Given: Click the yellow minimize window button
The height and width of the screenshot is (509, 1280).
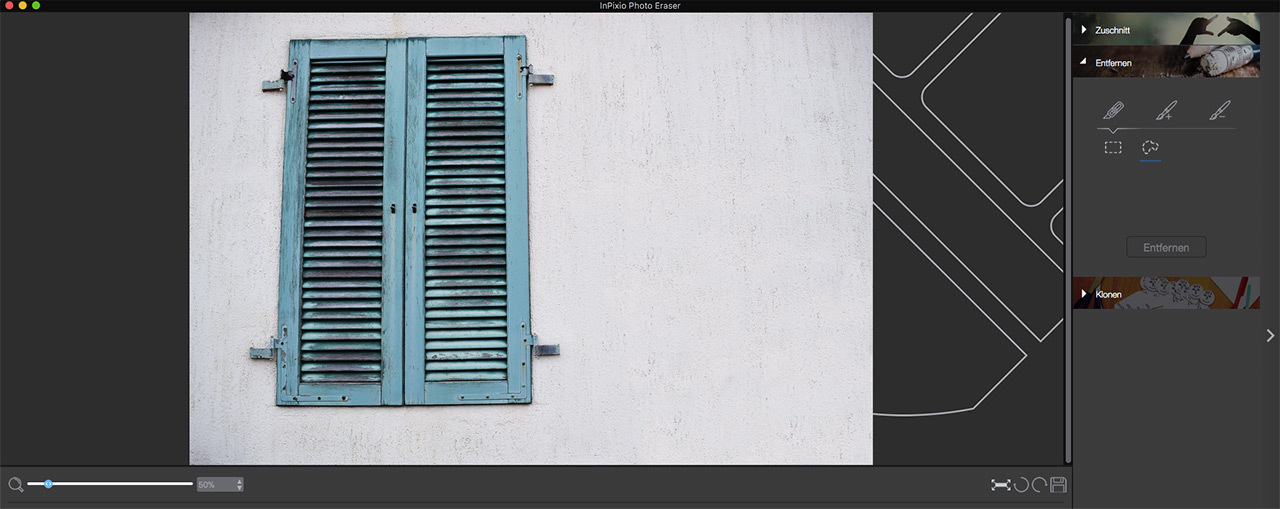Looking at the screenshot, I should click(x=23, y=6).
